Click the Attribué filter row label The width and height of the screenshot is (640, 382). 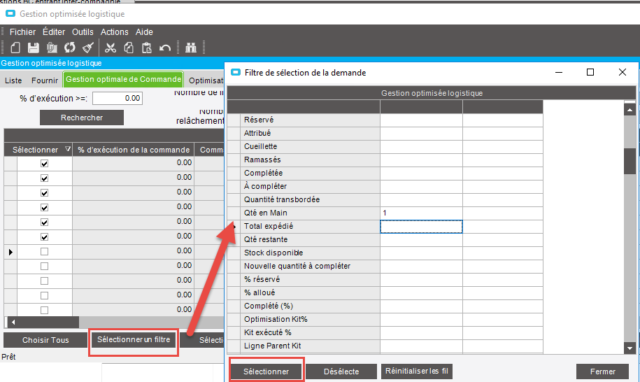tap(257, 133)
